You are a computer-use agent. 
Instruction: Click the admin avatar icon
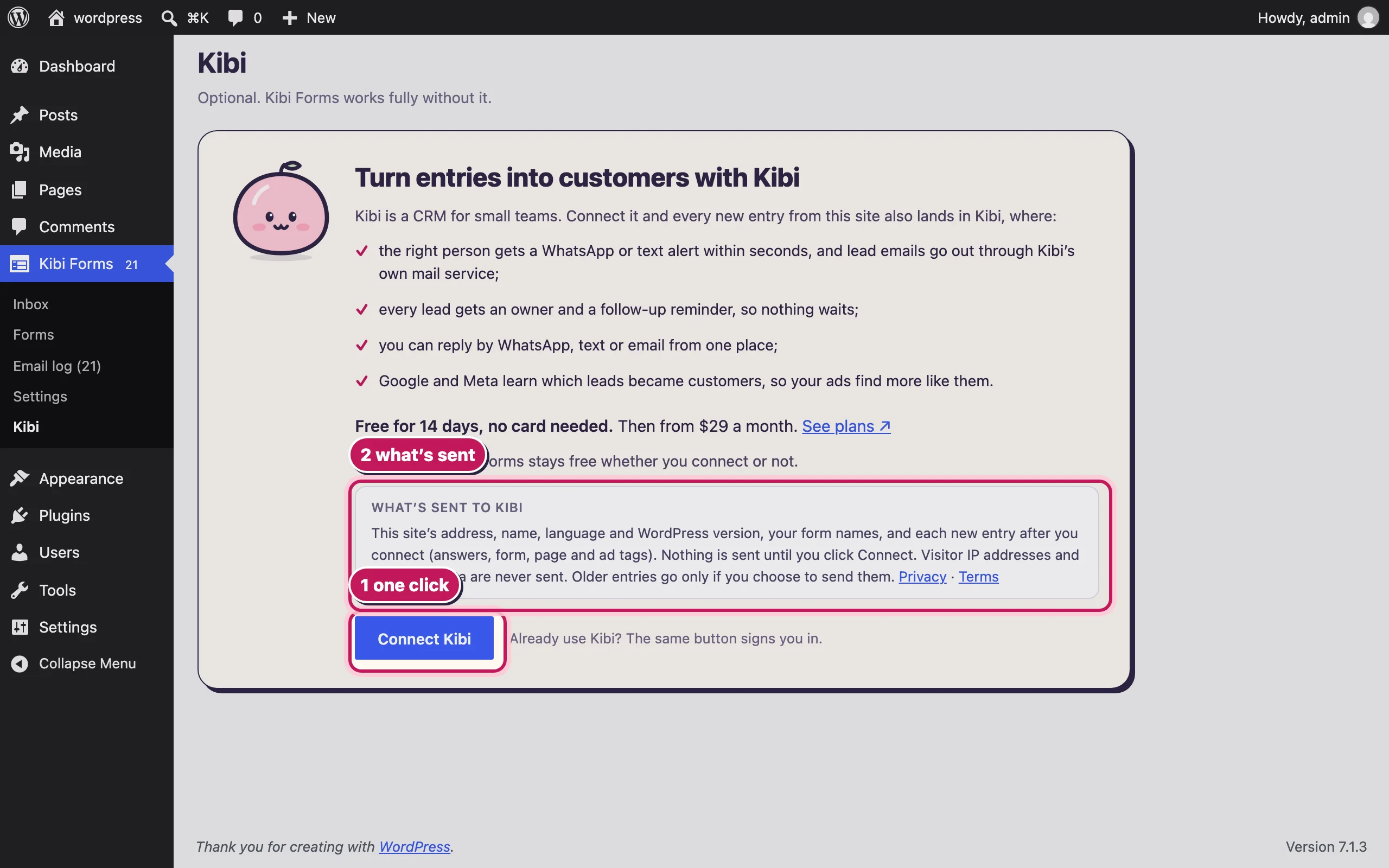[1368, 17]
